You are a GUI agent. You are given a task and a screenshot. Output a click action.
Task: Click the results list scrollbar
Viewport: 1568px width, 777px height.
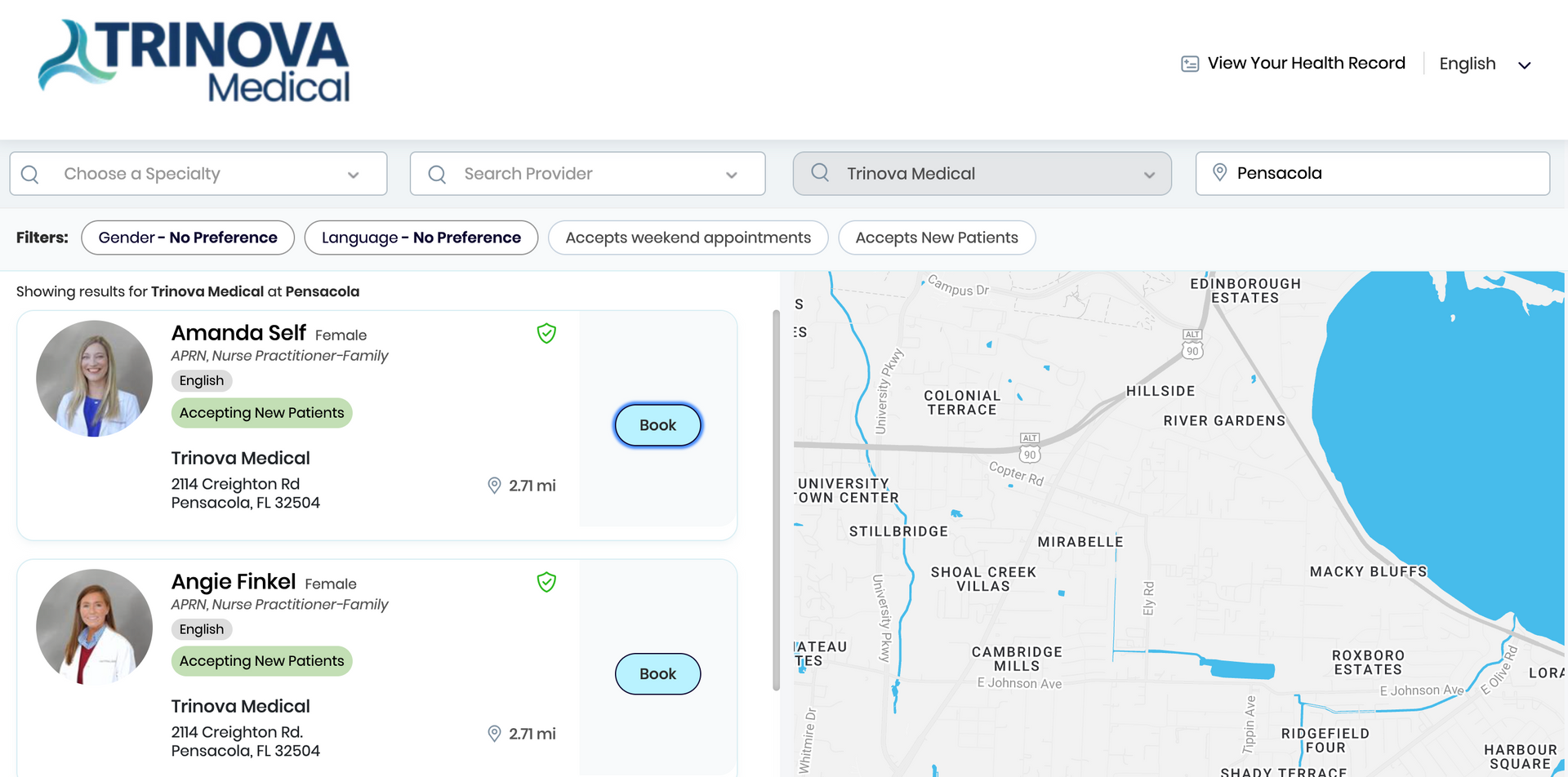click(776, 499)
